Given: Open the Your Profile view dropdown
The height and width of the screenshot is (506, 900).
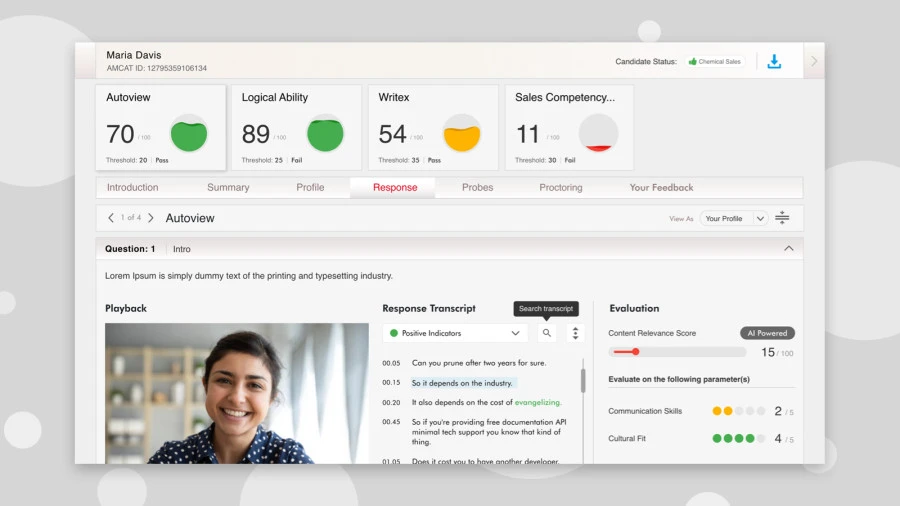Looking at the screenshot, I should click(x=733, y=218).
